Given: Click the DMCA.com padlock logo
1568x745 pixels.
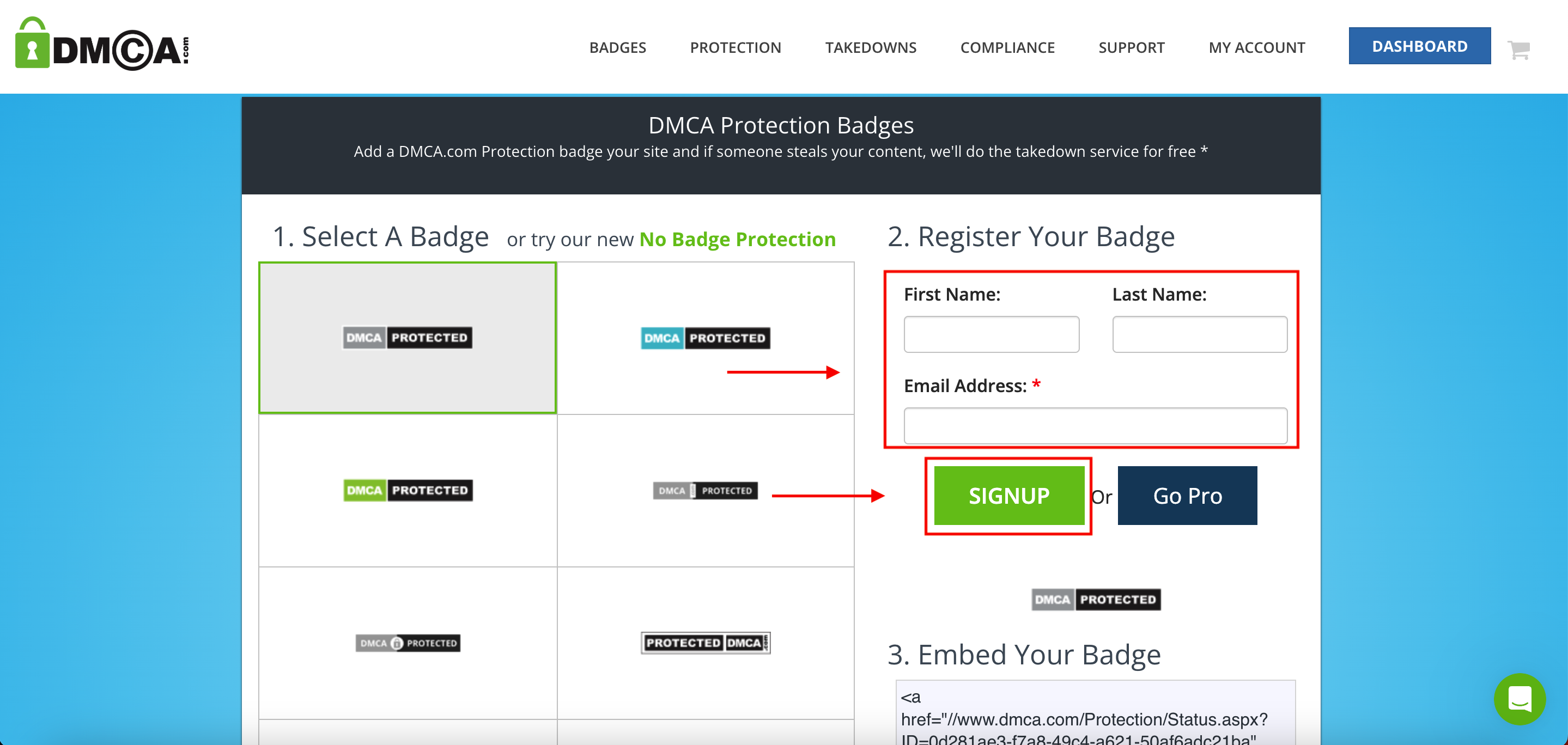Looking at the screenshot, I should pyautogui.click(x=102, y=44).
